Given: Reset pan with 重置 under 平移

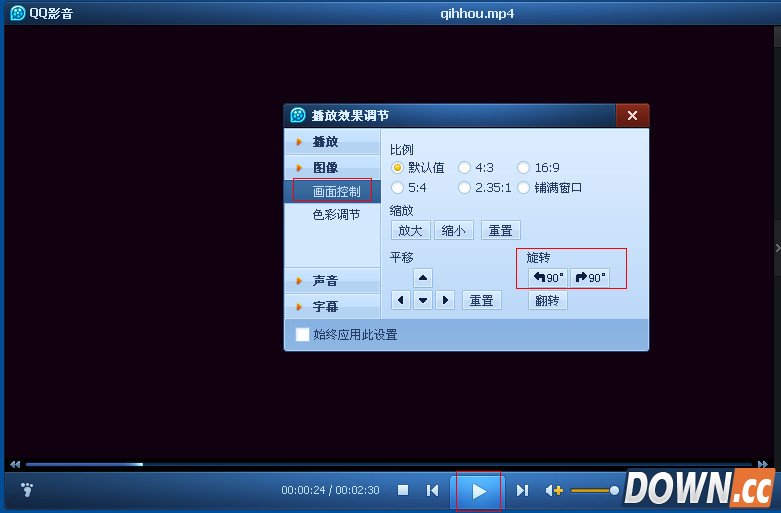Looking at the screenshot, I should pos(482,300).
